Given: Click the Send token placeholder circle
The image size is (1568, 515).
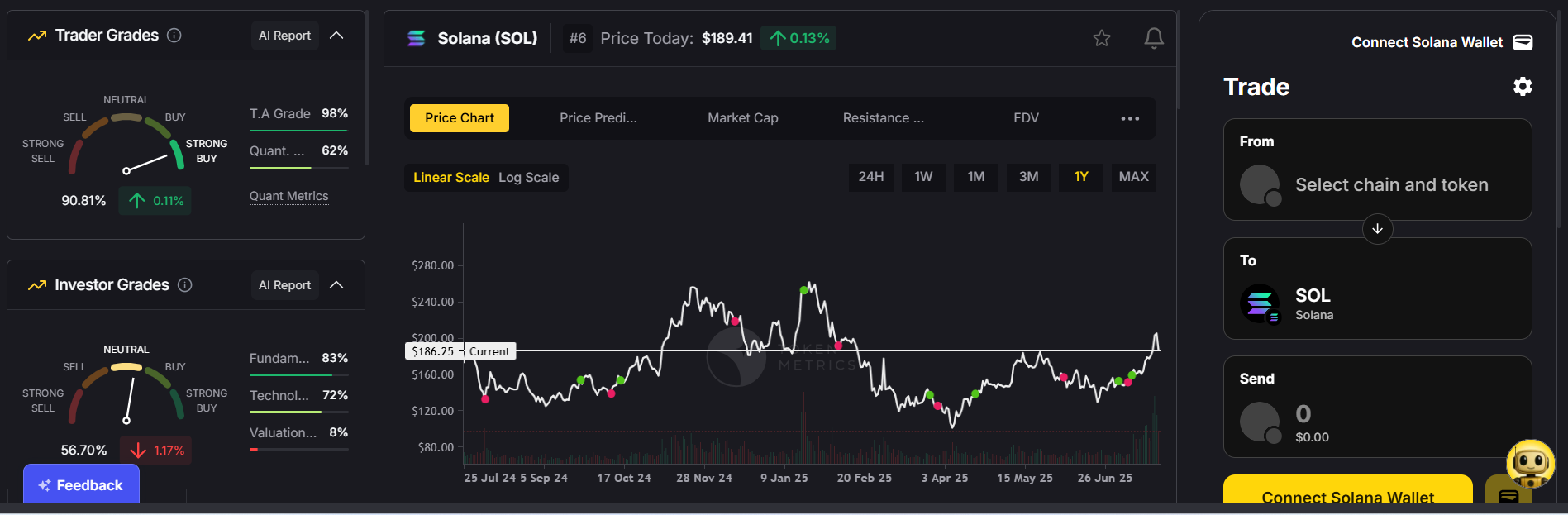Looking at the screenshot, I should [1260, 422].
